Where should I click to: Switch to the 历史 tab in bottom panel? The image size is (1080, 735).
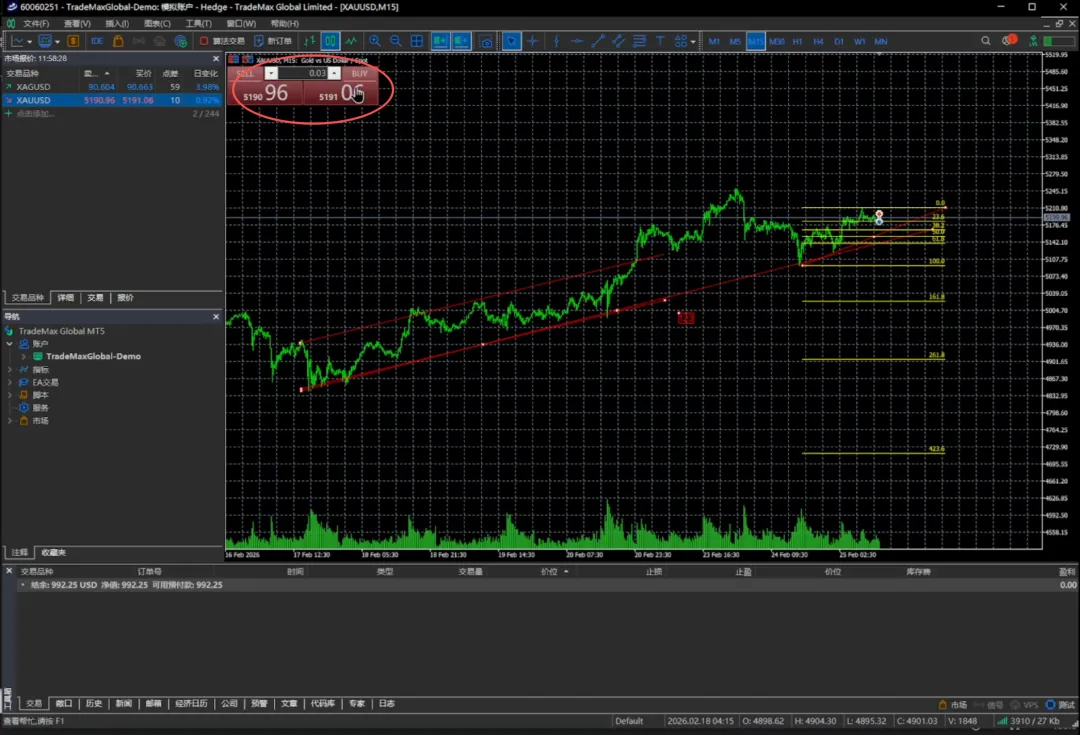point(94,703)
